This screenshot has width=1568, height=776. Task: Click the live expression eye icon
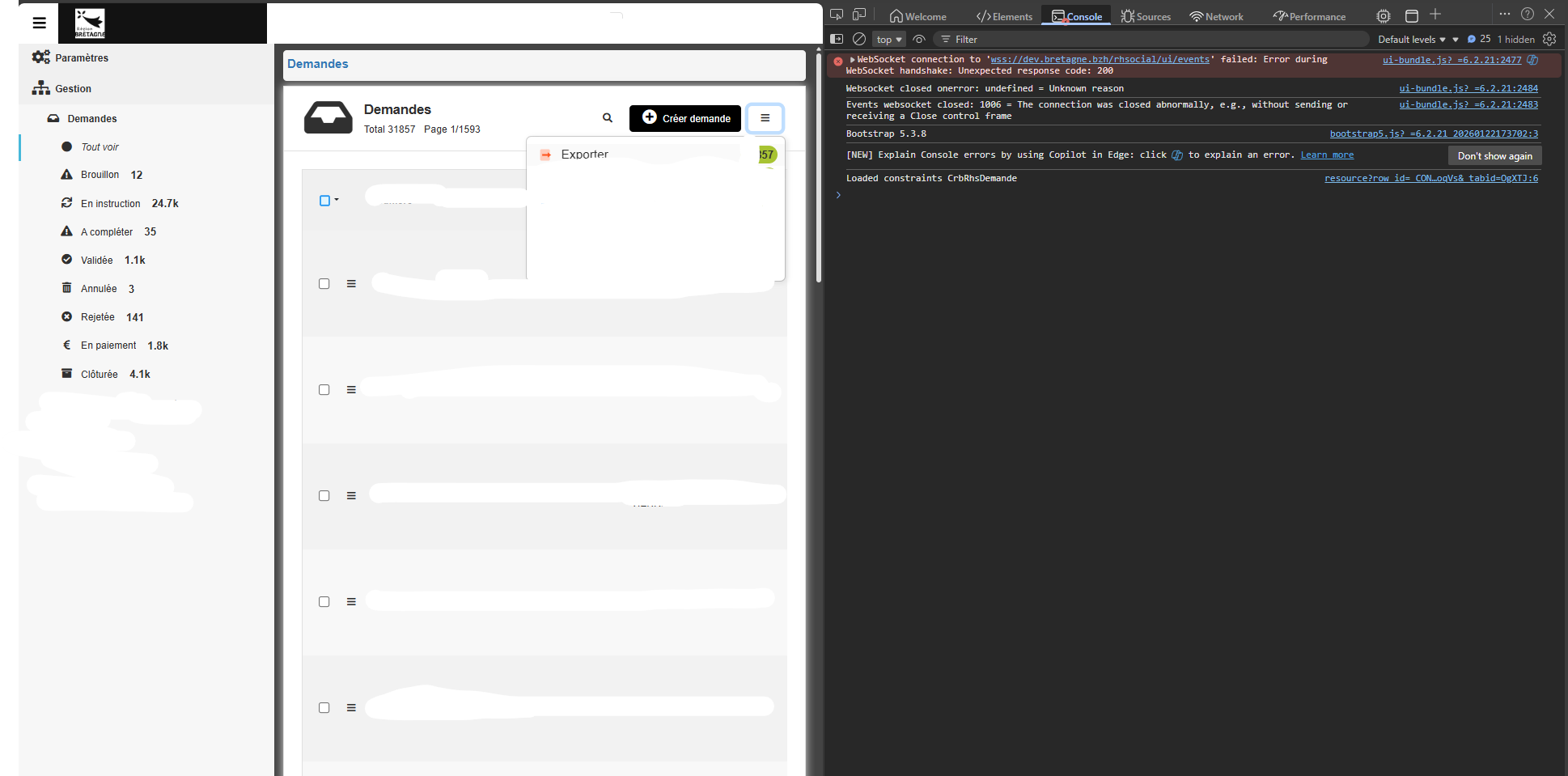pyautogui.click(x=919, y=39)
